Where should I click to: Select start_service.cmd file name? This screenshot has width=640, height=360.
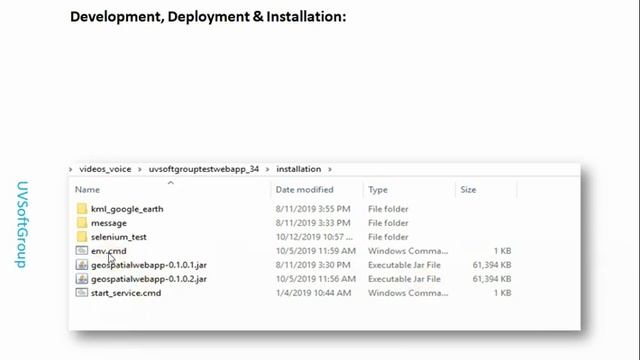click(x=126, y=293)
